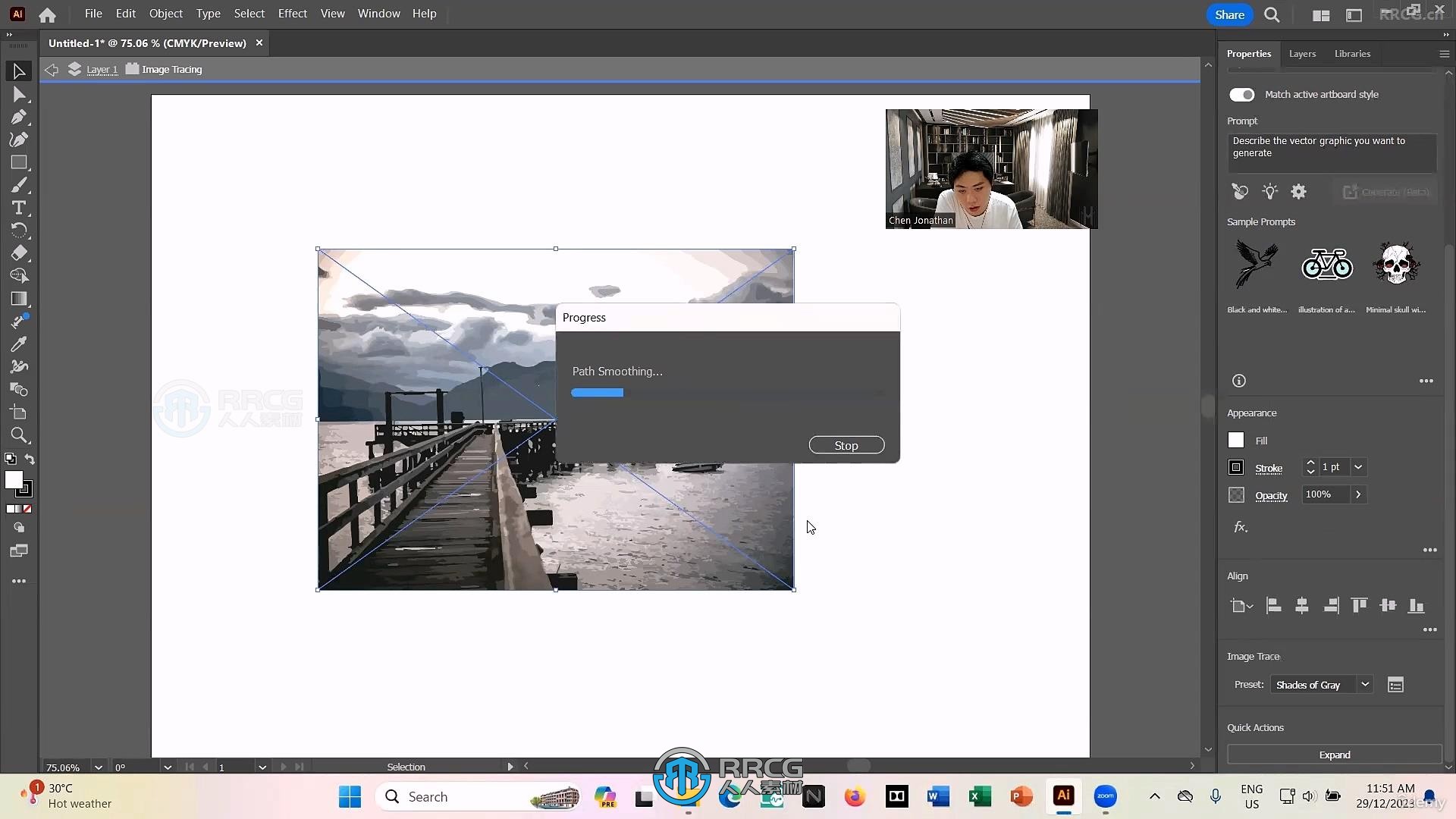This screenshot has height=819, width=1456.
Task: Click the toolbar white fill swatch
Action: pos(14,480)
